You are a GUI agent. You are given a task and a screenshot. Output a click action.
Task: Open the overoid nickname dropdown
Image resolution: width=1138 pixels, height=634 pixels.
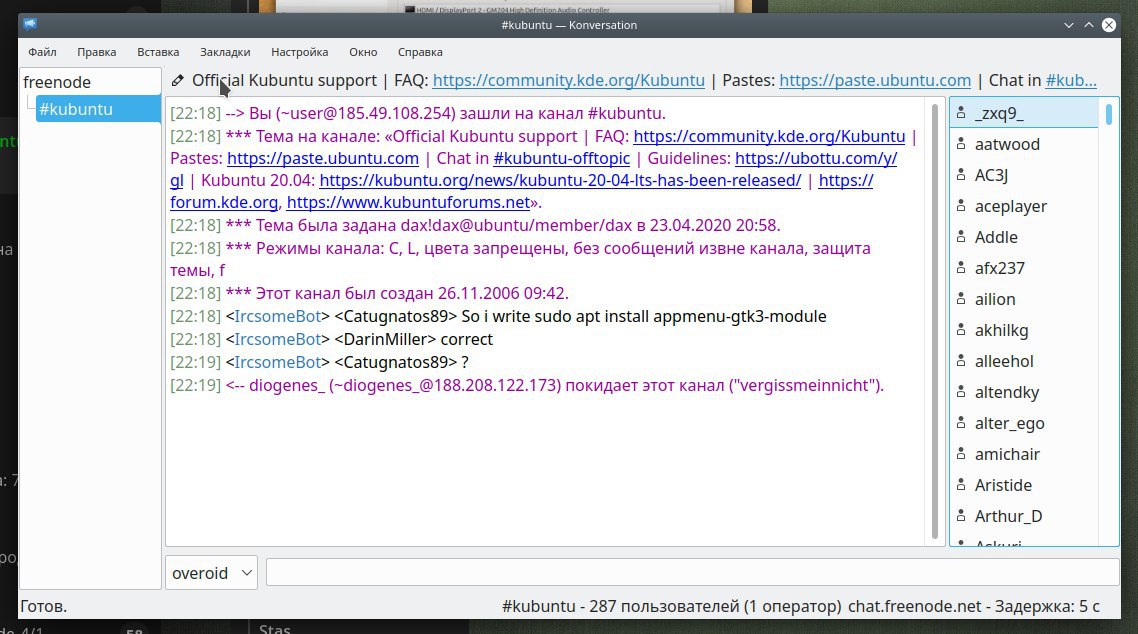[x=211, y=573]
